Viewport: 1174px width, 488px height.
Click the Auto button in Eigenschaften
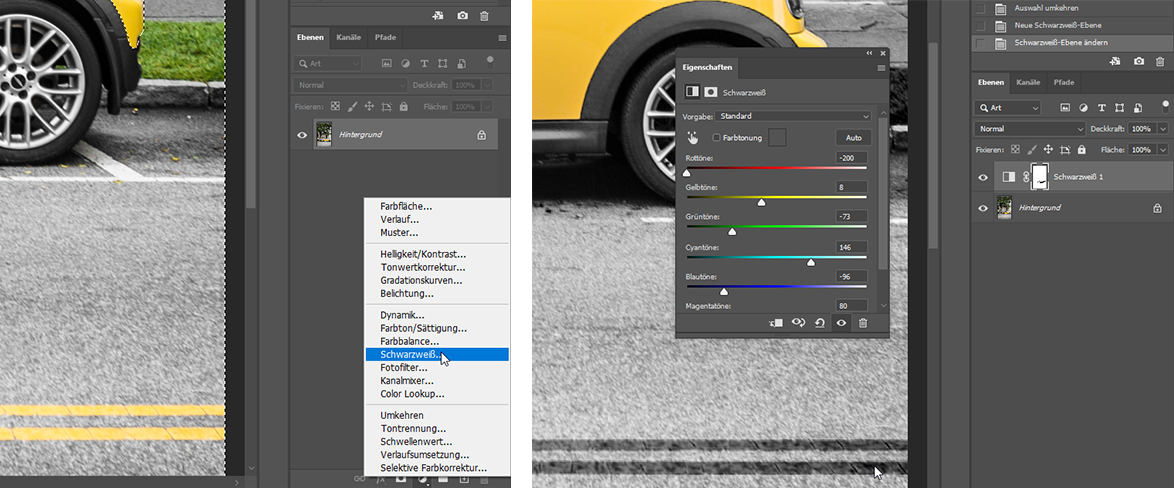point(854,138)
